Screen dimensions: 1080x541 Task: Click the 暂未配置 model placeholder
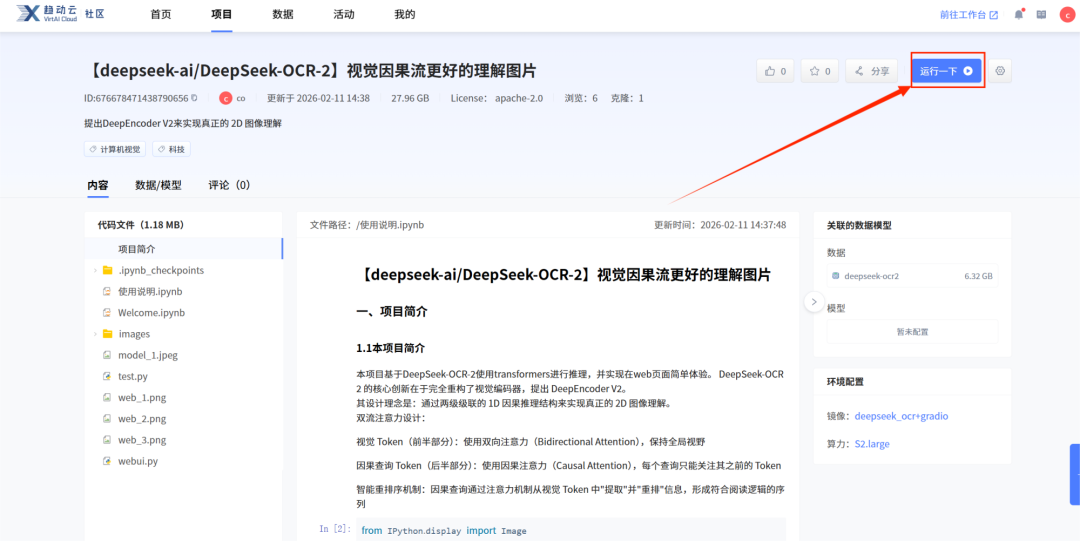click(912, 331)
